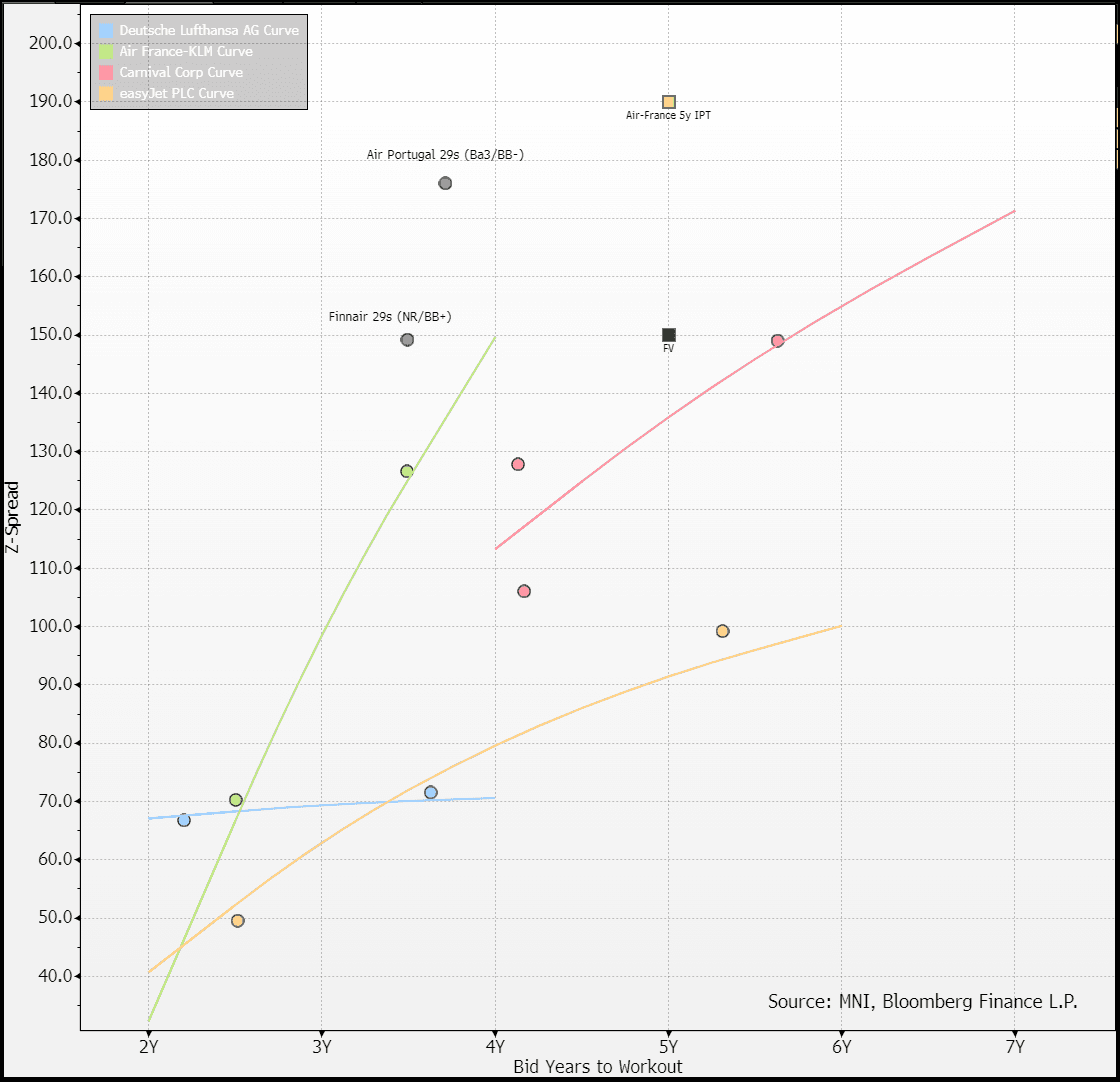Click the blue data point near 2Y

click(x=184, y=821)
